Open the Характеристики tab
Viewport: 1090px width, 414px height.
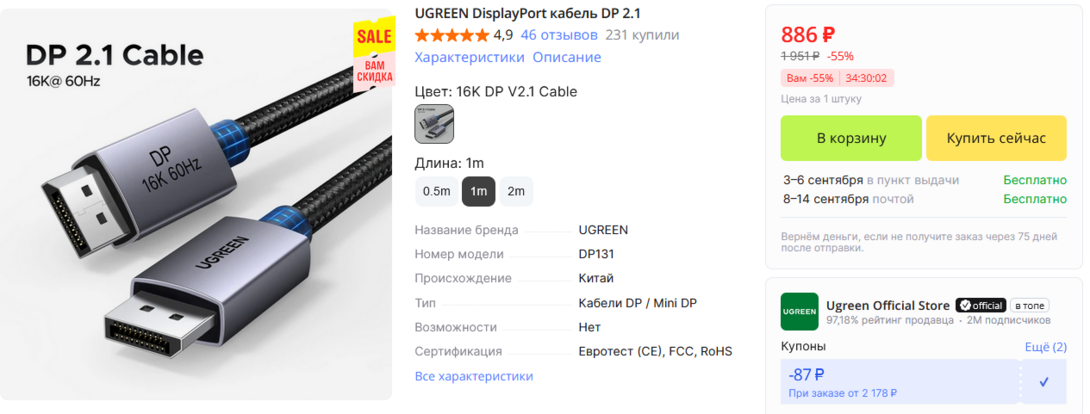469,57
